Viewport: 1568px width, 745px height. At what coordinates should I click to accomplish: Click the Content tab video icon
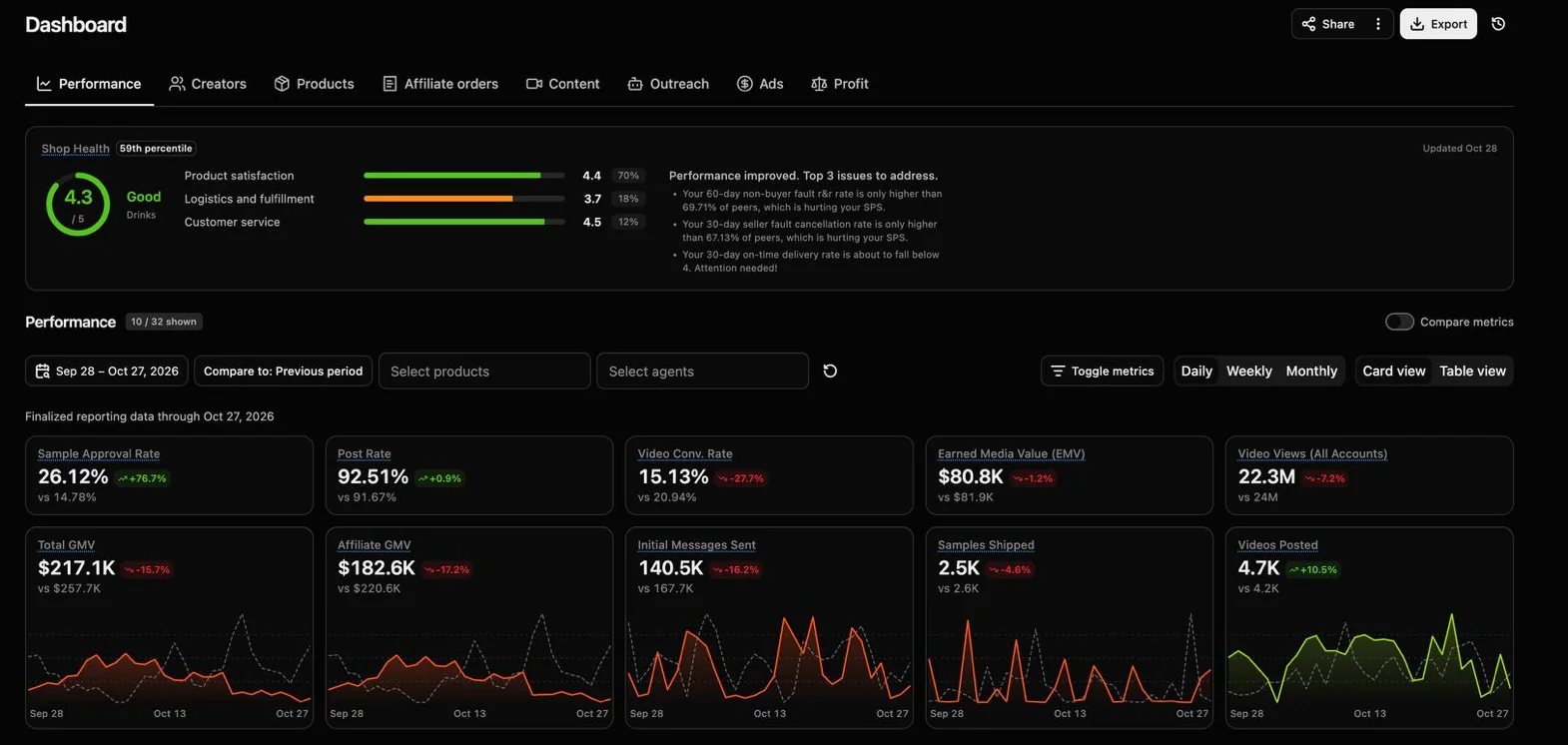(534, 84)
